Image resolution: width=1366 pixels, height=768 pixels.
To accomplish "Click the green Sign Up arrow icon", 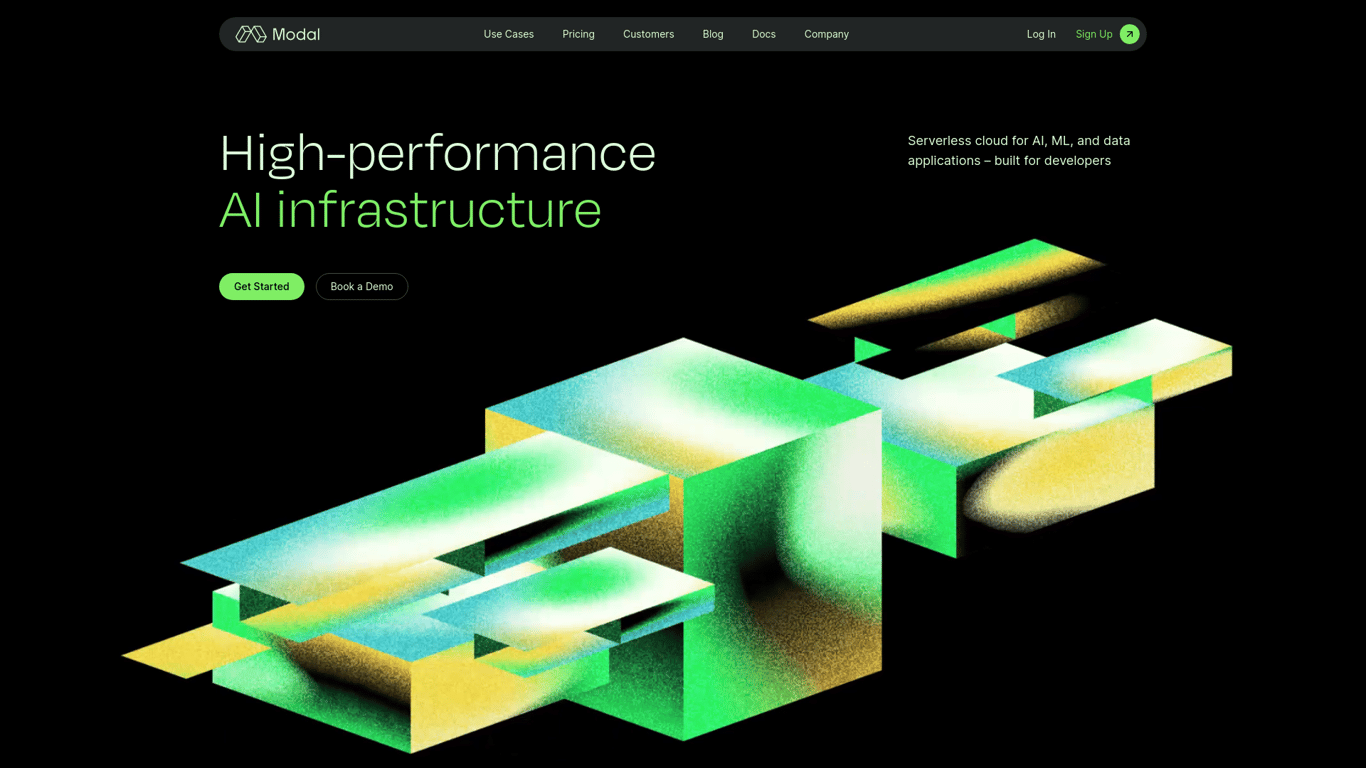I will (1129, 34).
